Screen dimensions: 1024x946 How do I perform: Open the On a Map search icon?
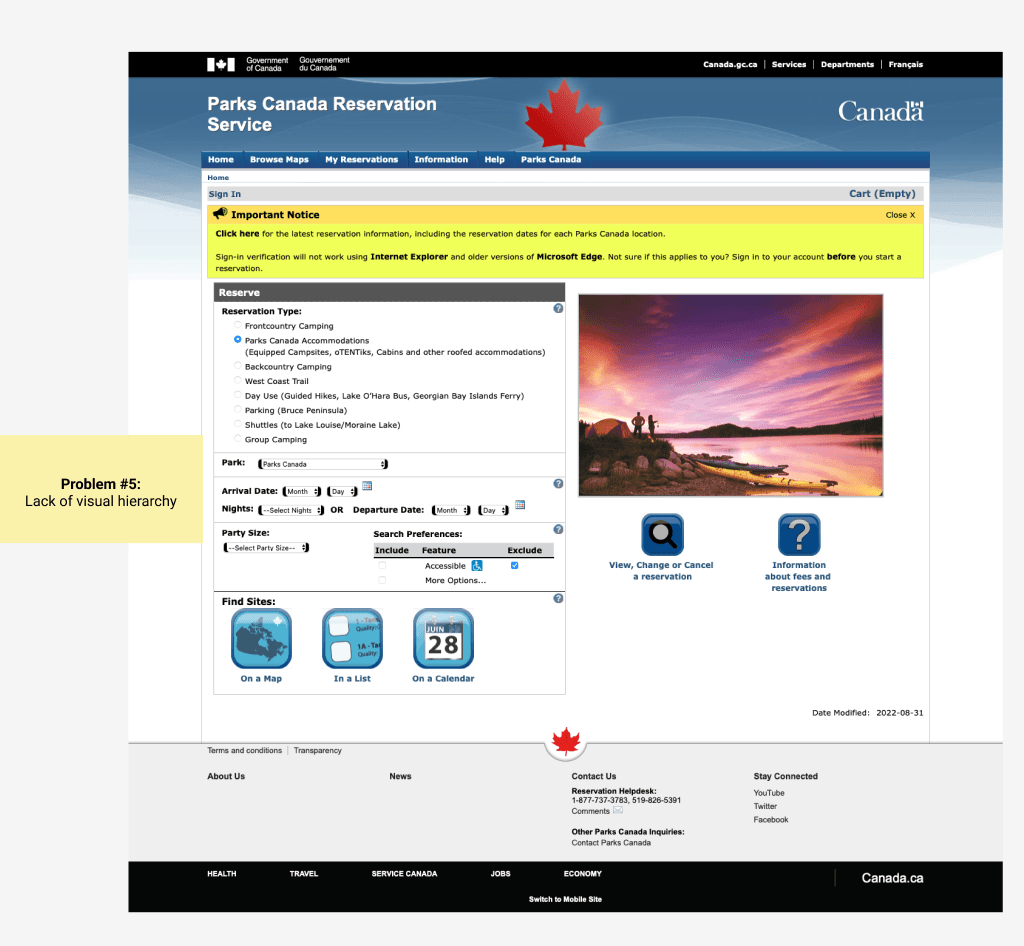pyautogui.click(x=261, y=639)
